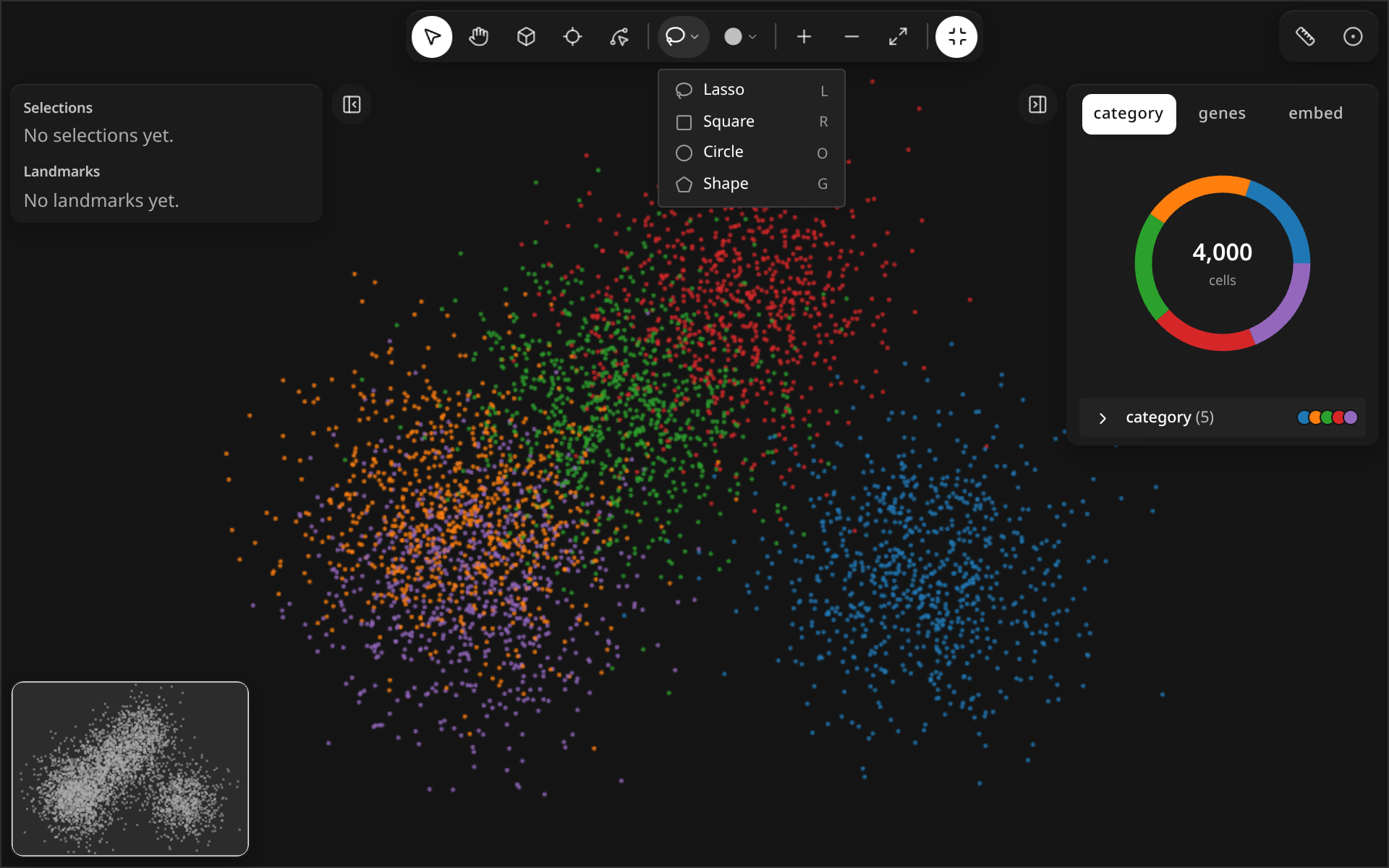The height and width of the screenshot is (868, 1389).
Task: Zoom in with the plus icon
Action: tap(804, 37)
